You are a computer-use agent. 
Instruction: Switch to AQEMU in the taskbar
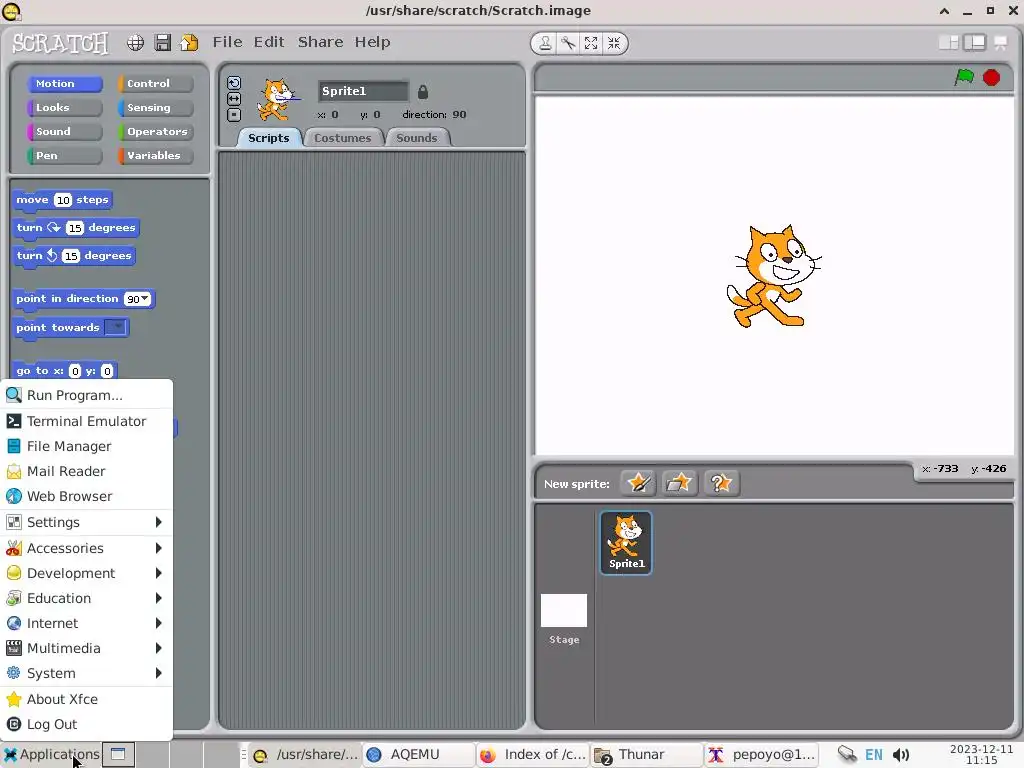click(418, 754)
